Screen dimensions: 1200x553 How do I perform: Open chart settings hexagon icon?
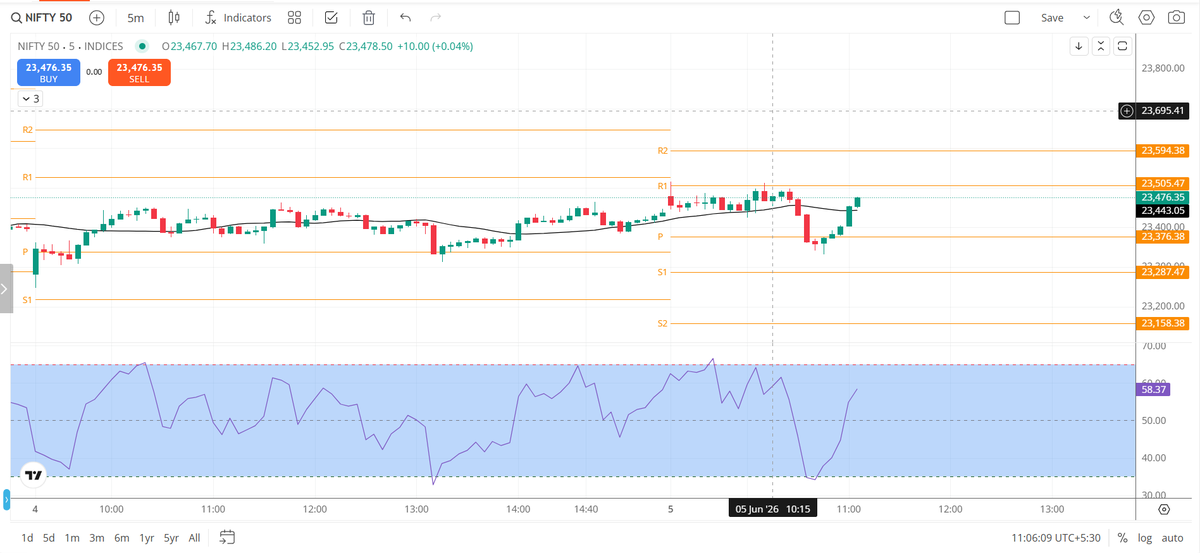[x=1147, y=17]
